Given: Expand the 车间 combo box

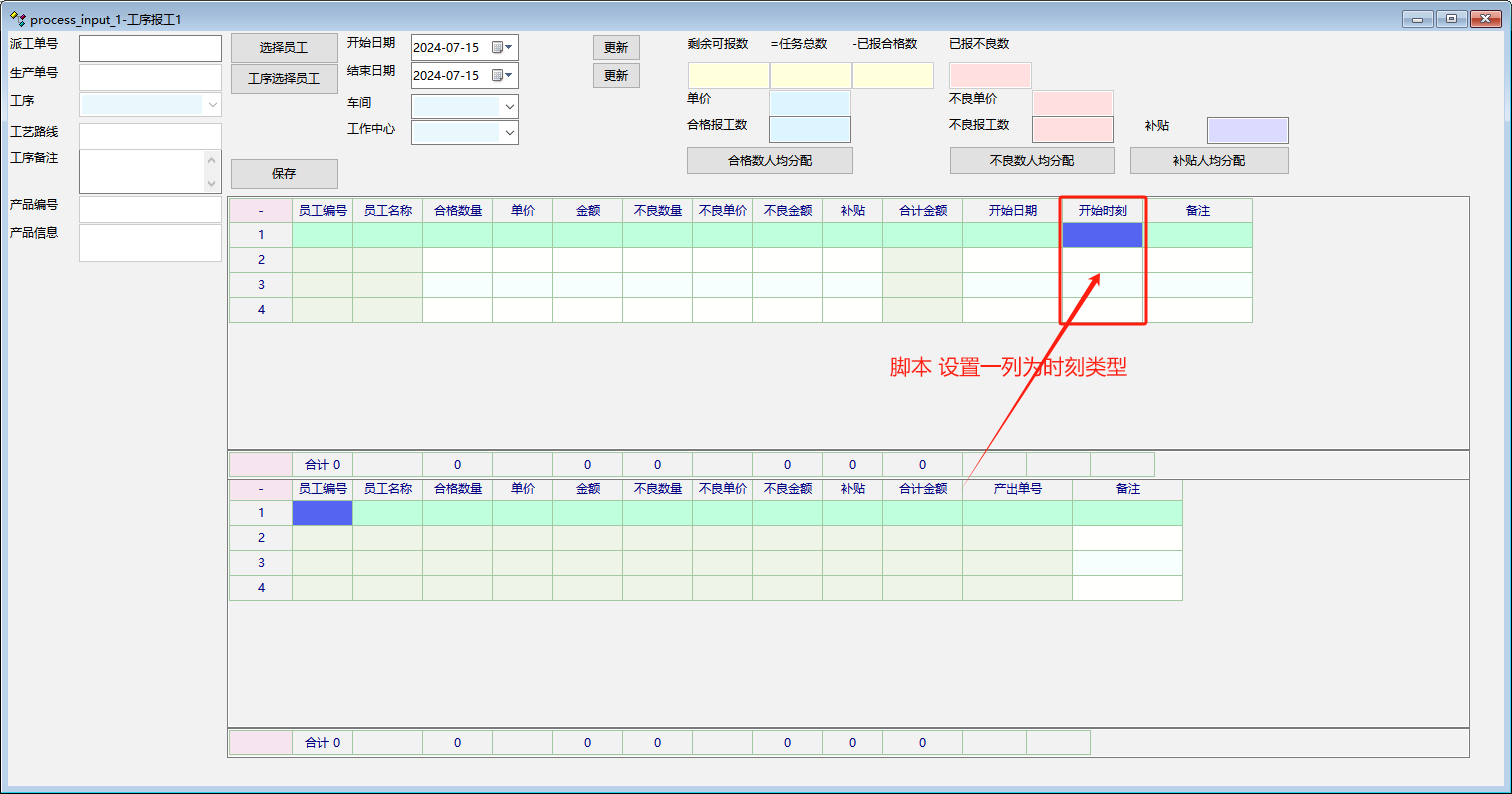Looking at the screenshot, I should [x=509, y=106].
